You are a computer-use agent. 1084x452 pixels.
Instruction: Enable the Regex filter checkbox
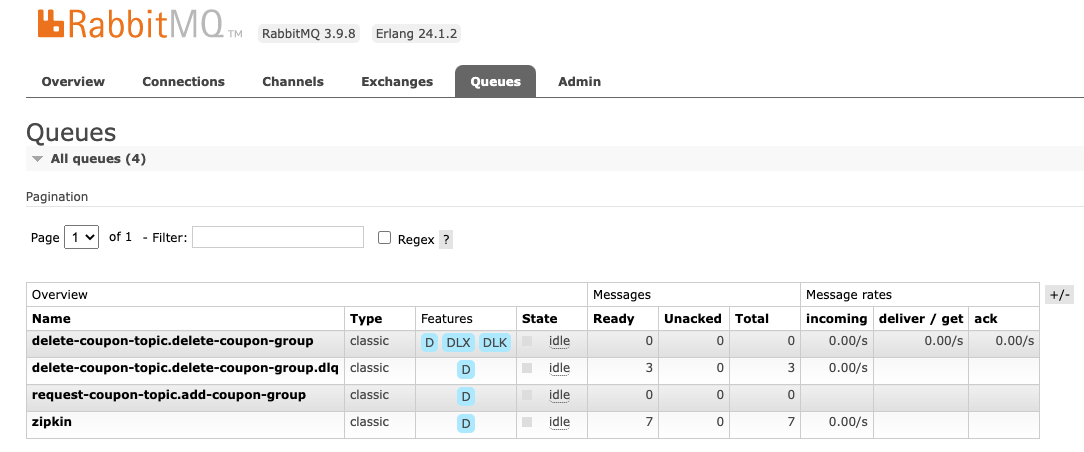click(384, 238)
